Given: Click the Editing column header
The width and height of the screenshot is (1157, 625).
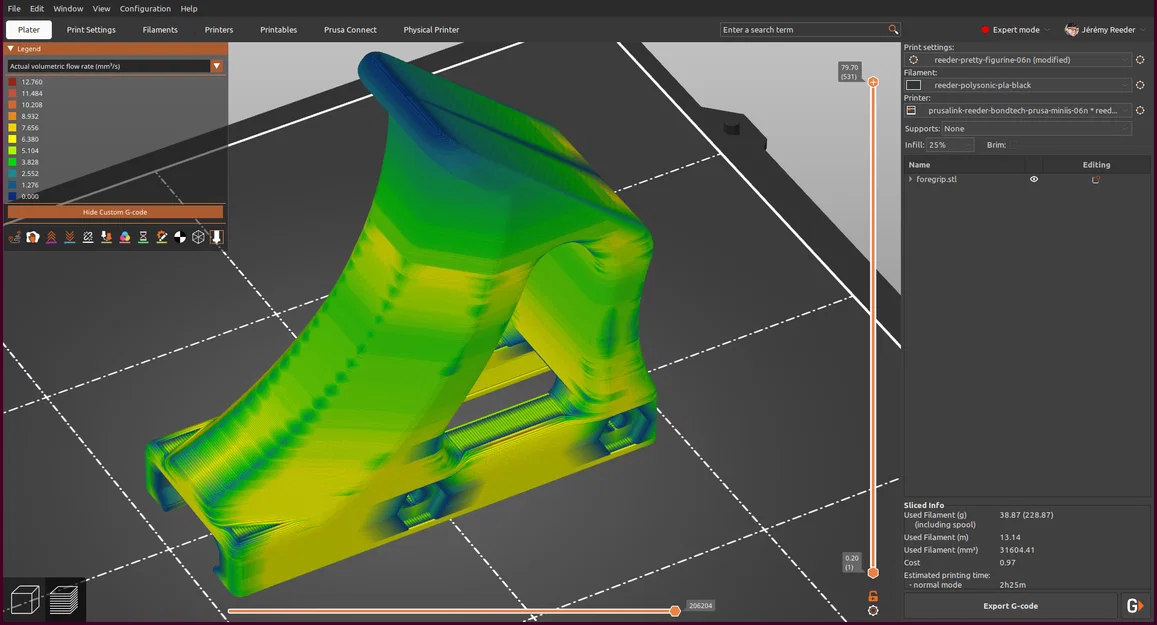Looking at the screenshot, I should pos(1096,165).
